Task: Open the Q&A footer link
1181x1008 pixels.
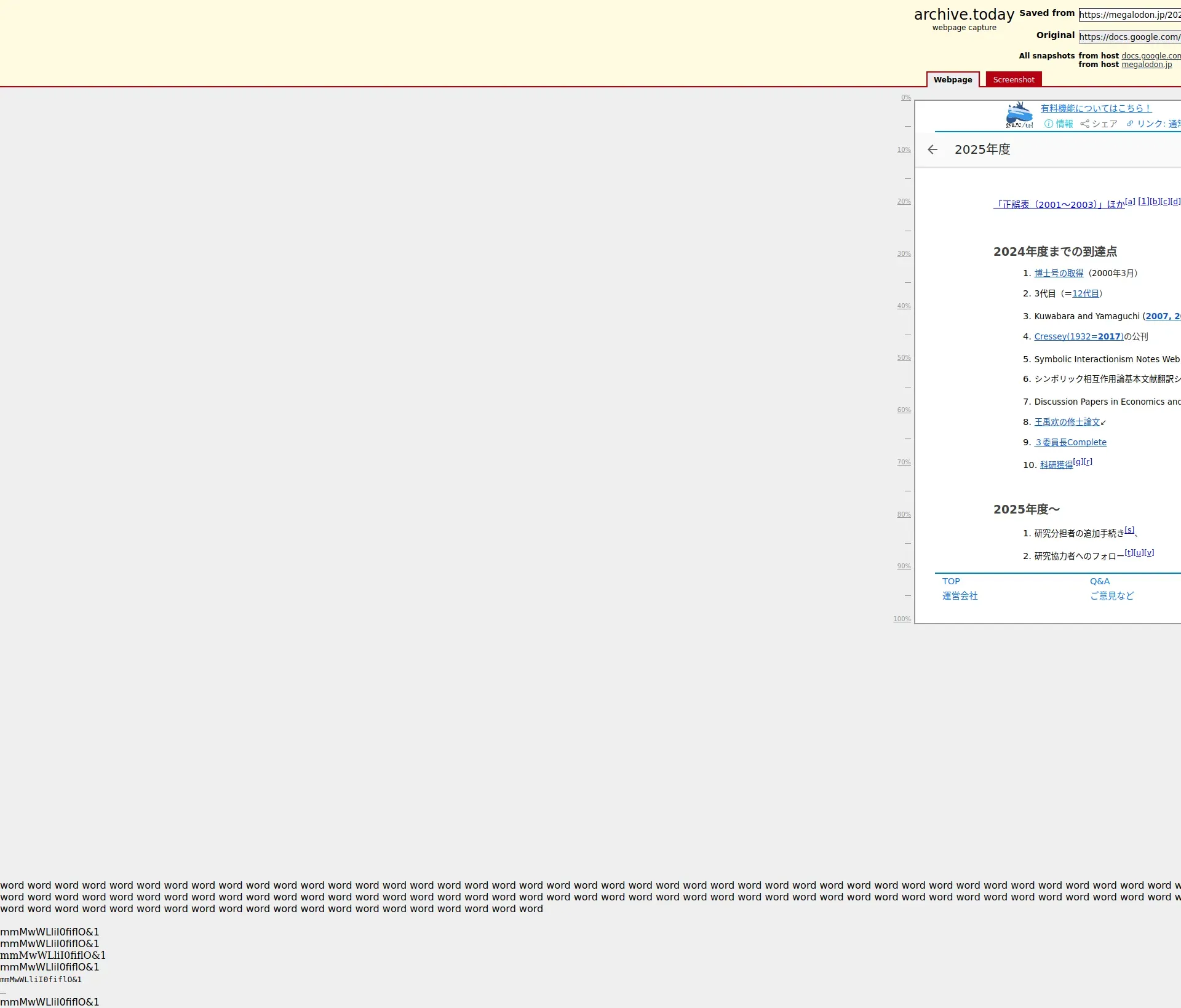Action: point(1099,581)
